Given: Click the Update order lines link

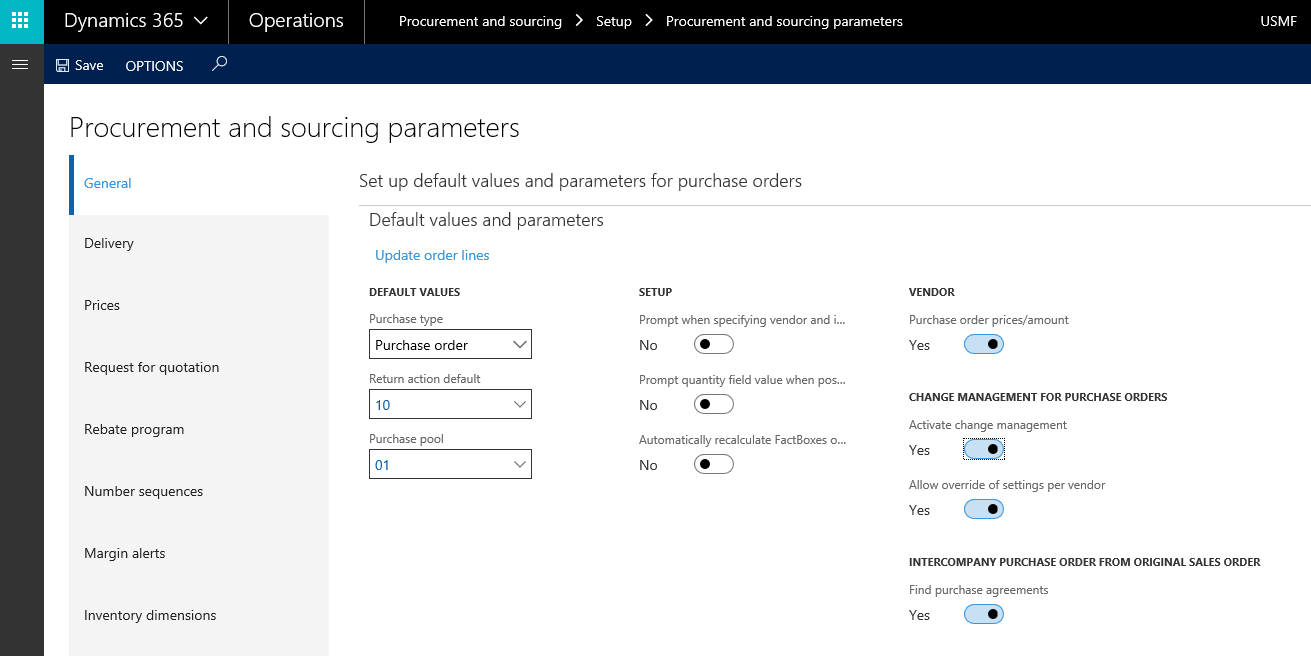Looking at the screenshot, I should pos(431,255).
